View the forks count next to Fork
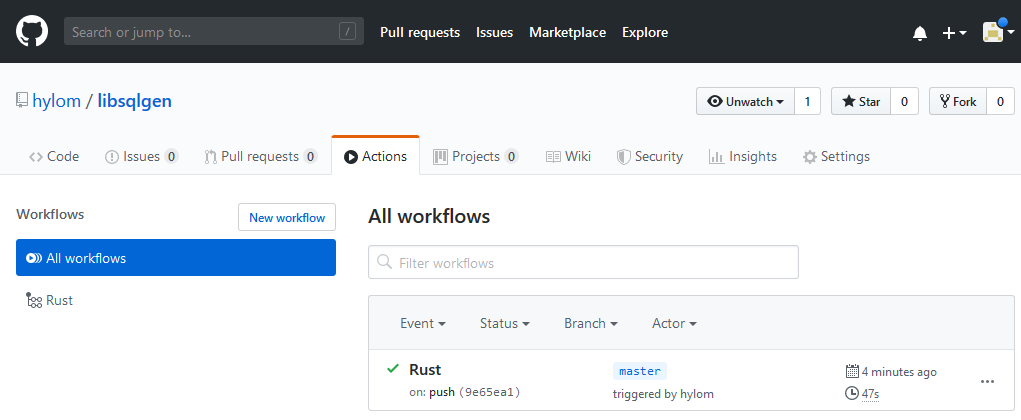Image resolution: width=1021 pixels, height=420 pixels. [x=1000, y=101]
